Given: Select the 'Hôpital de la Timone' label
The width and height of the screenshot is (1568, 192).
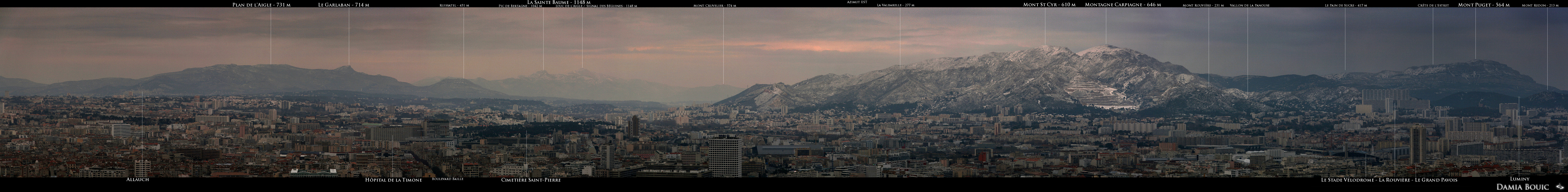Looking at the screenshot, I should 393,180.
